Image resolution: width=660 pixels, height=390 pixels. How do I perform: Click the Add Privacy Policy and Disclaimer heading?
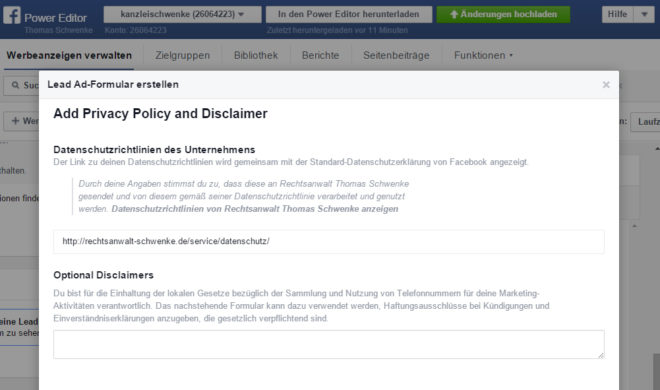[160, 114]
